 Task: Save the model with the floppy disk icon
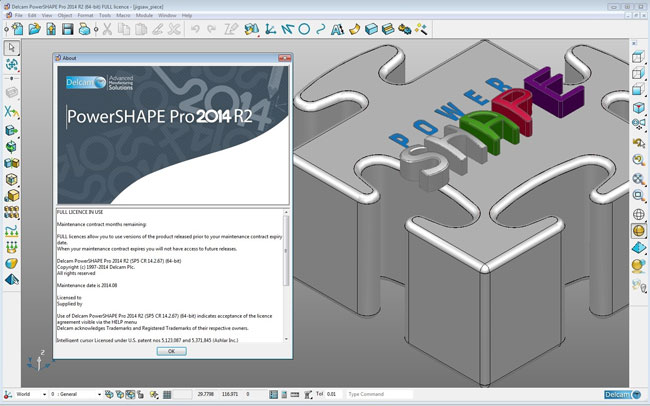coord(68,29)
